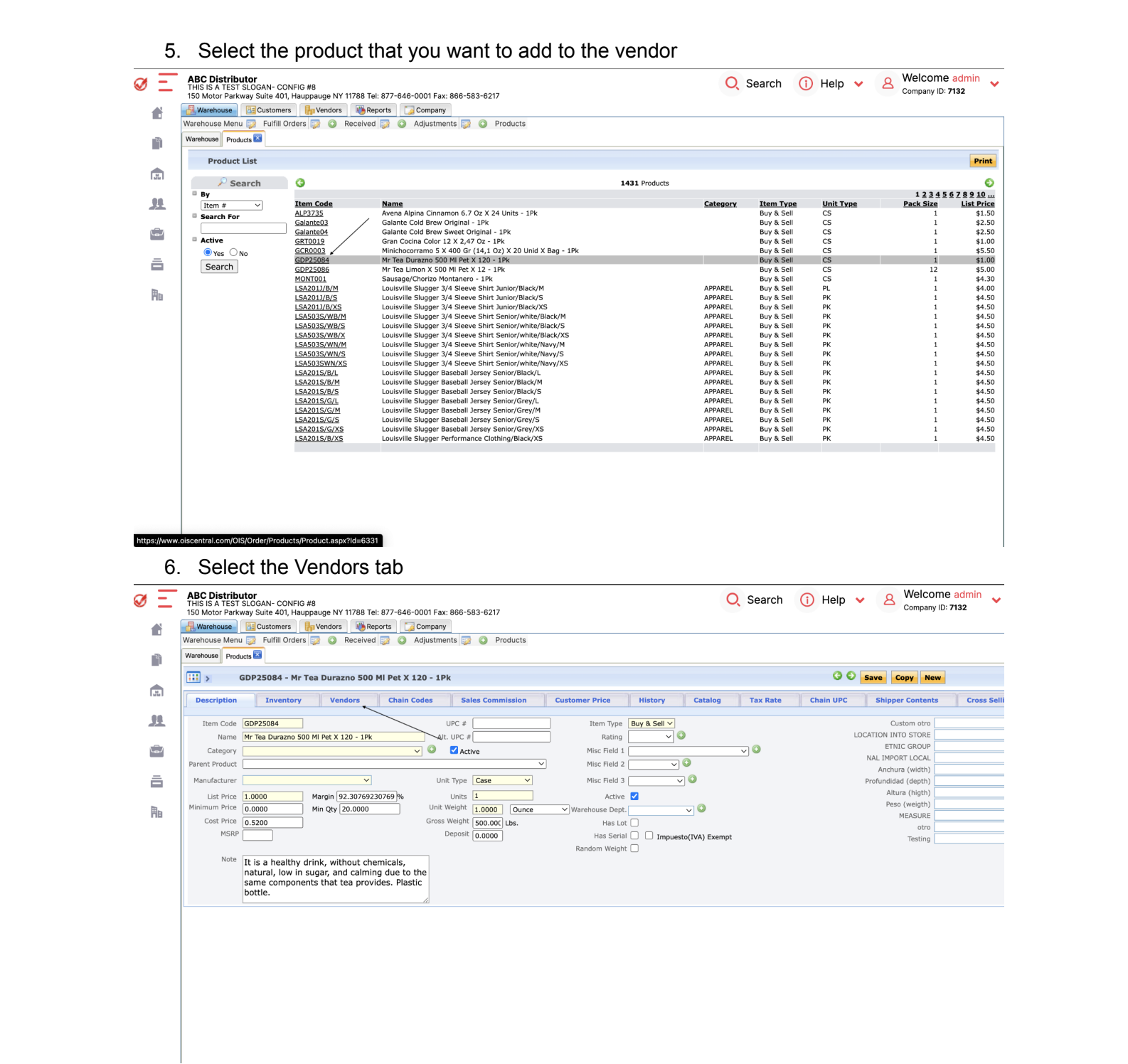
Task: Expand the Welcome admin chevron in the product detail screenshot
Action: [x=996, y=600]
